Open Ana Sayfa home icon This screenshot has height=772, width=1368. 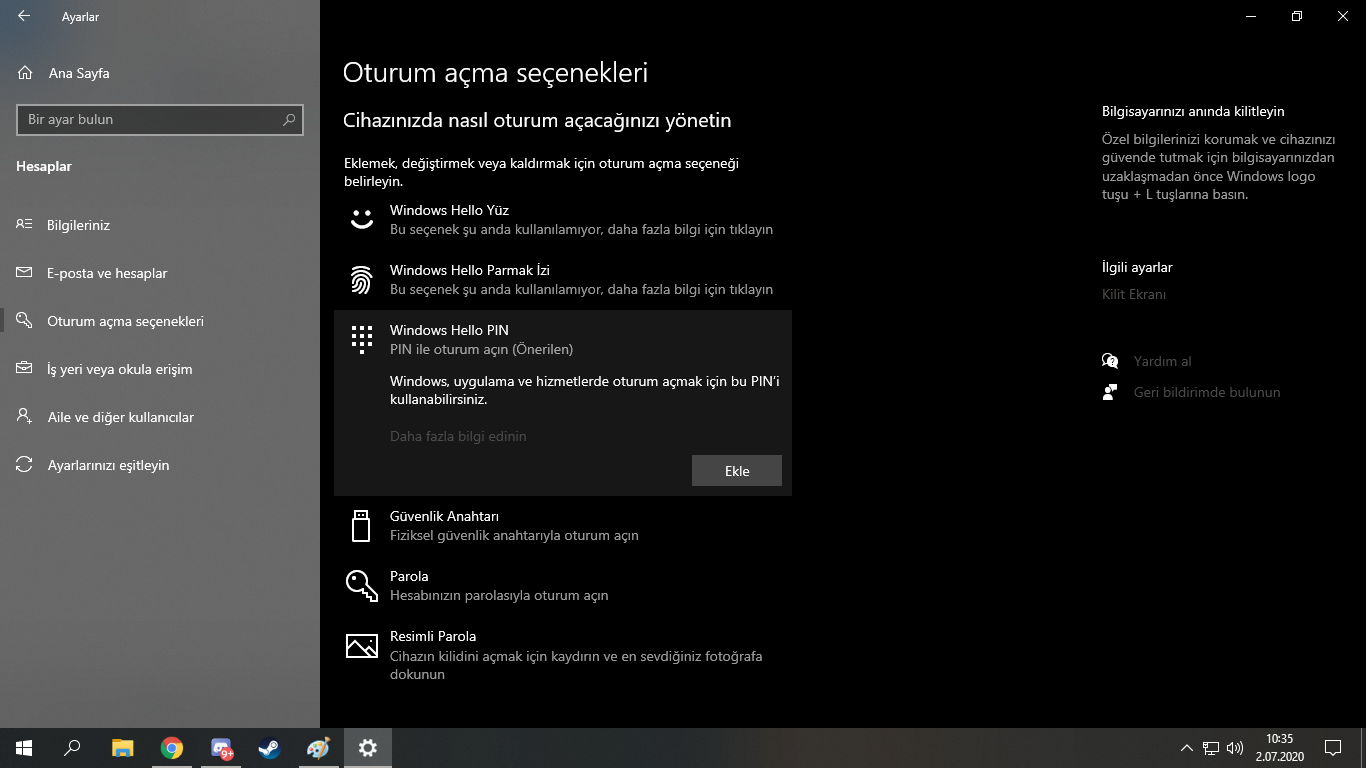click(25, 73)
